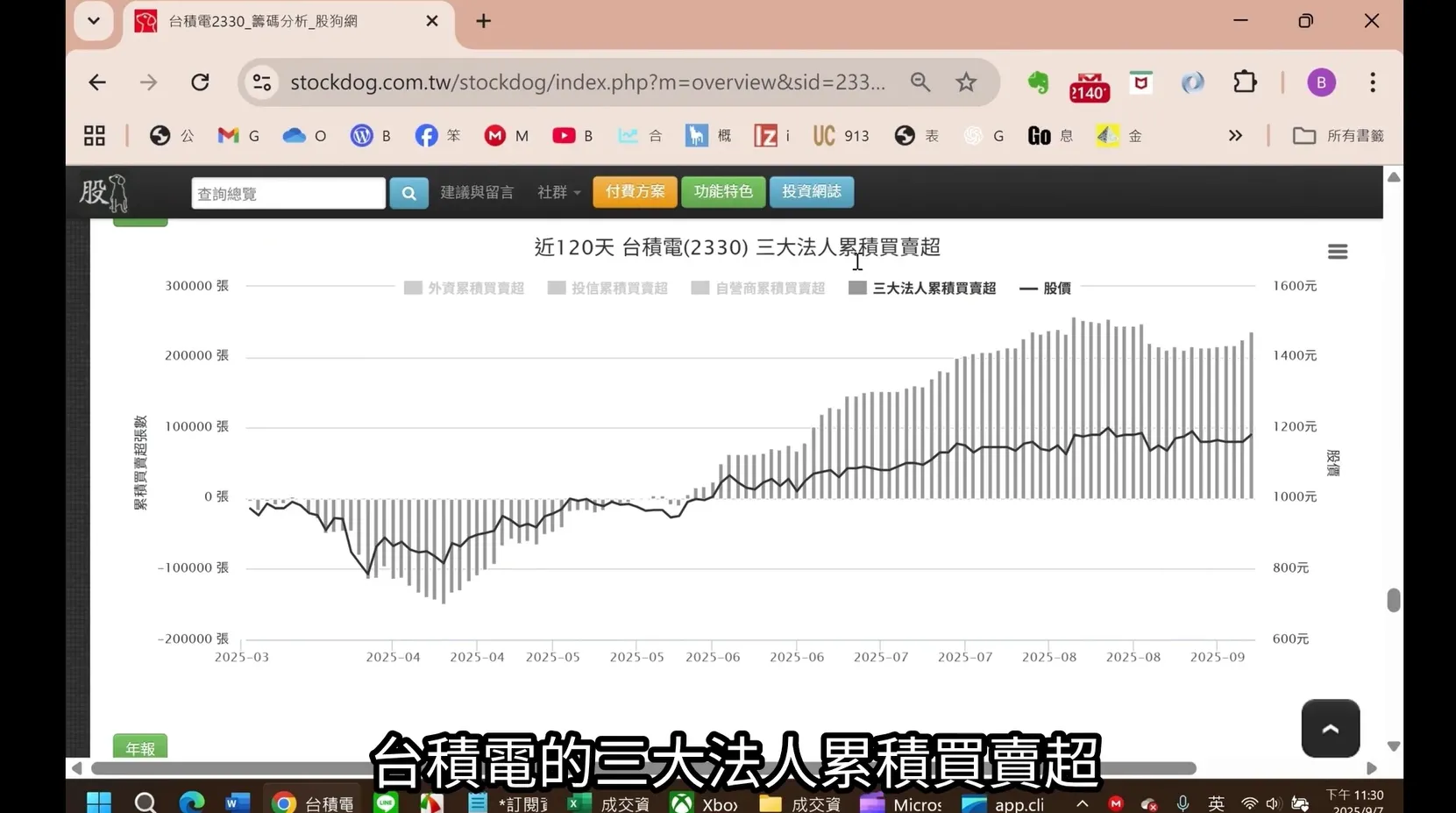This screenshot has width=1456, height=813.
Task: Toggle 投信累積買賣超 legend series
Action: tap(607, 289)
